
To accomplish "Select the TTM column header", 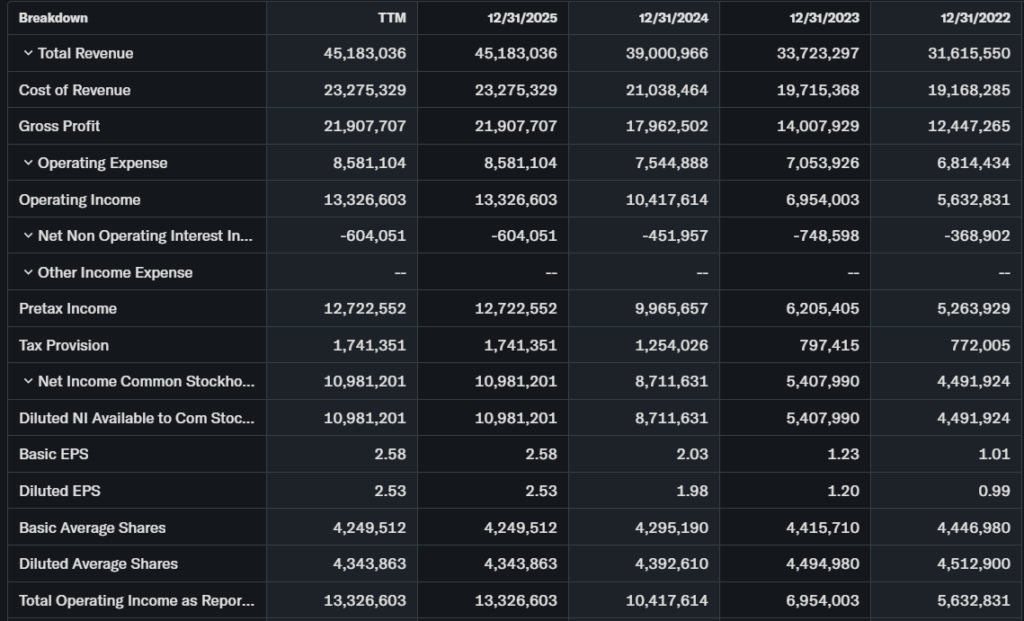I will (391, 18).
